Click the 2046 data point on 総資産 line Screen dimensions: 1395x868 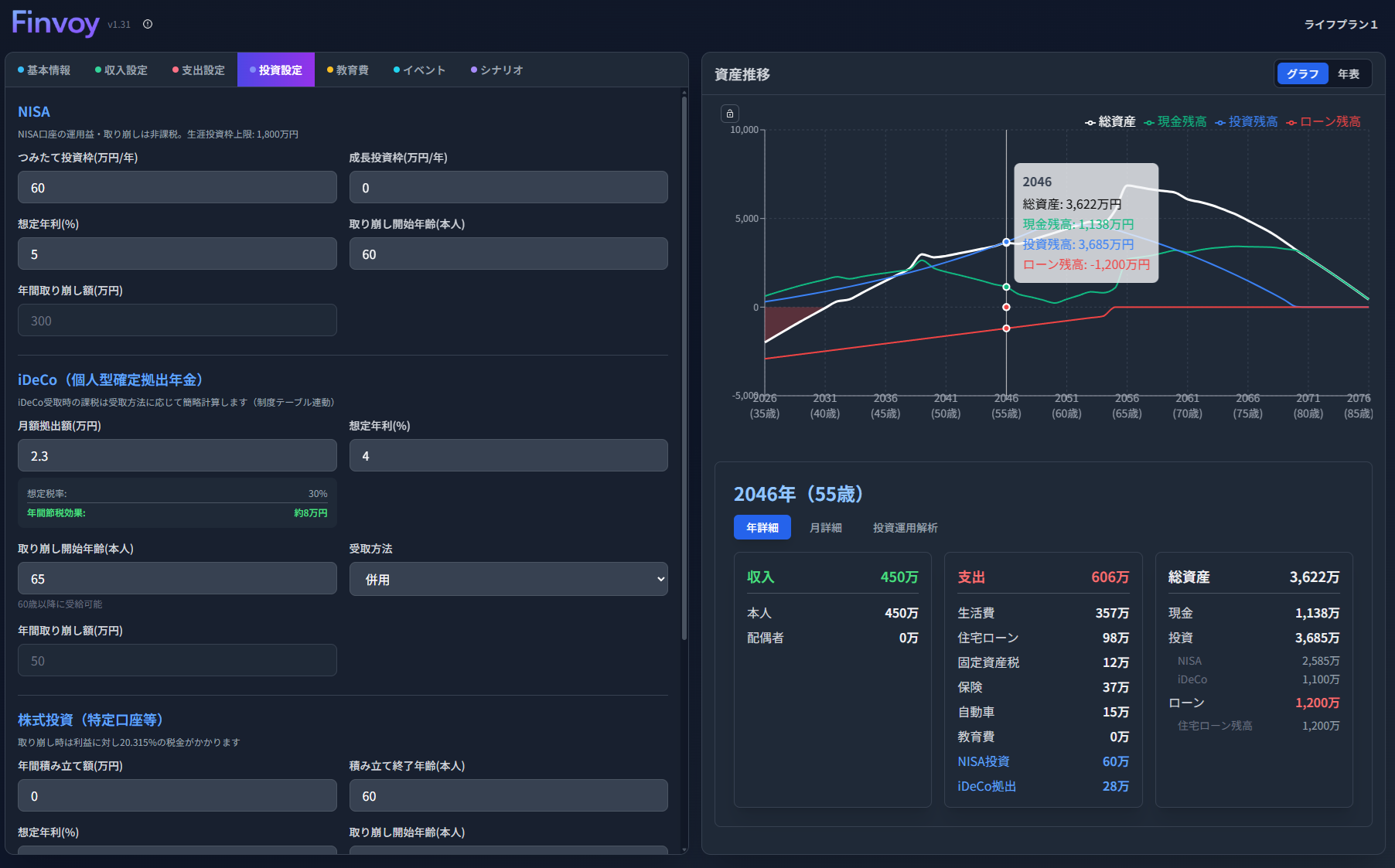pyautogui.click(x=1006, y=242)
